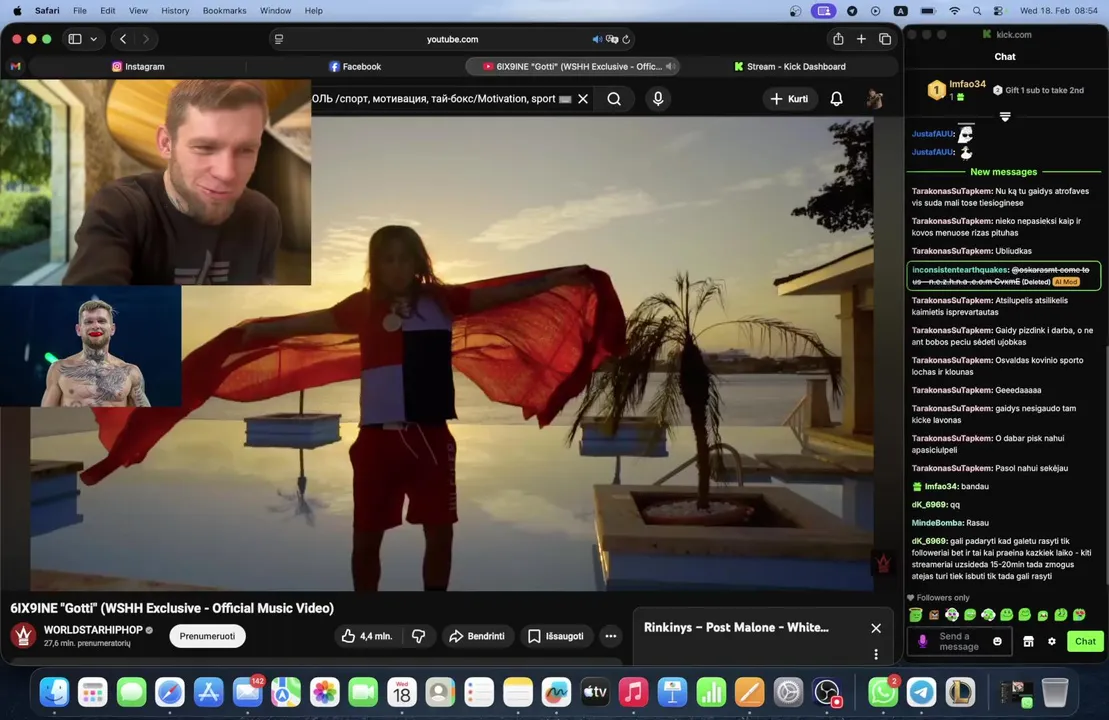Switch to the Facebook tab
Screen dimensions: 1109x720
pyautogui.click(x=355, y=66)
